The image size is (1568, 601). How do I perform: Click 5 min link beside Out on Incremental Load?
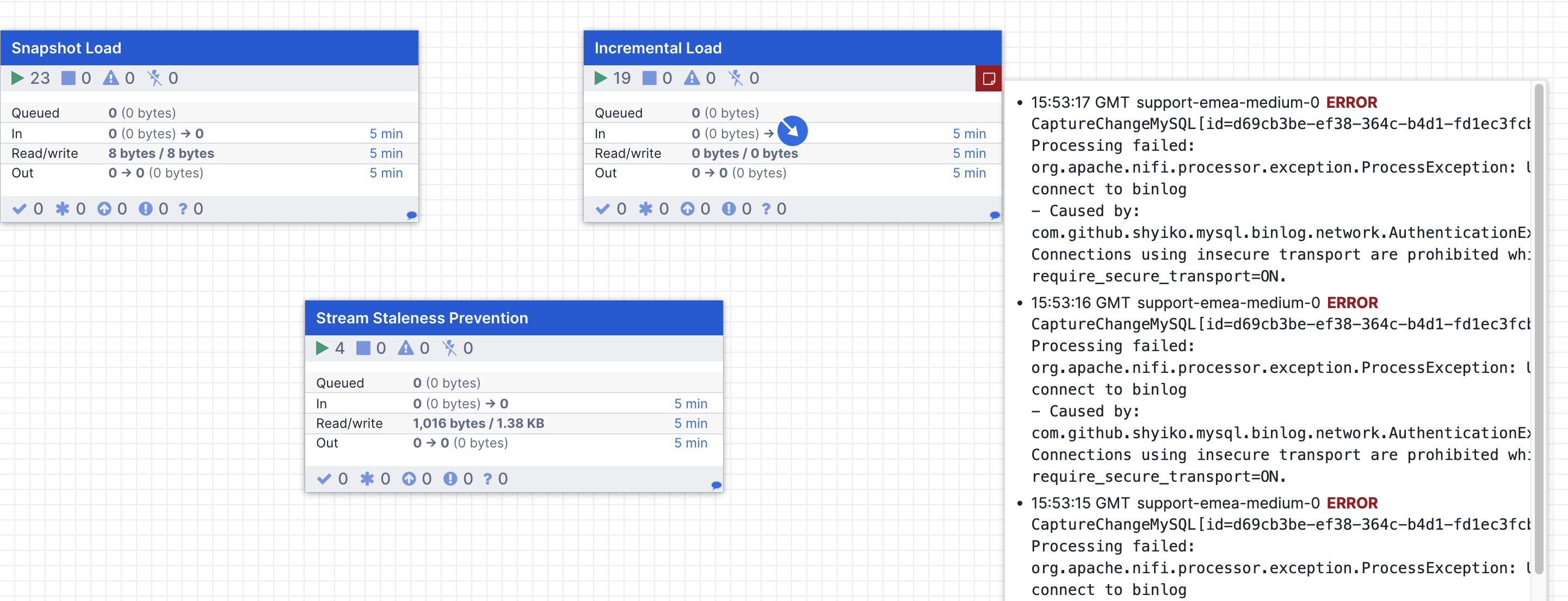point(969,173)
